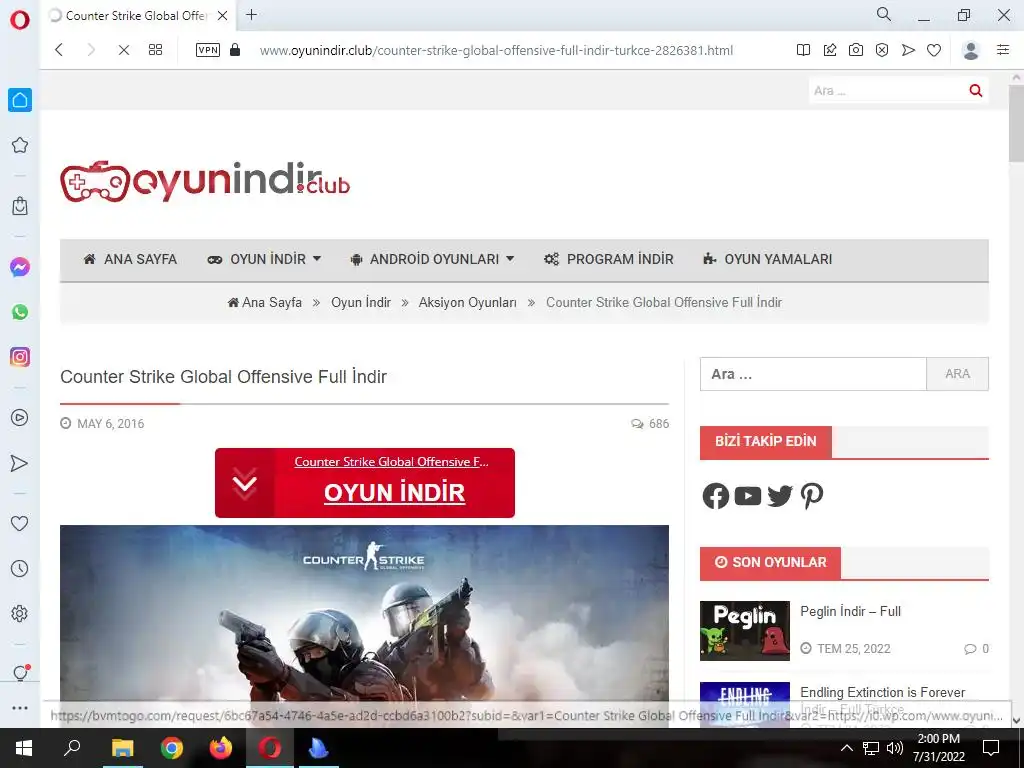Open Easy Setup sliders icon
This screenshot has height=768, width=1024.
click(1003, 50)
